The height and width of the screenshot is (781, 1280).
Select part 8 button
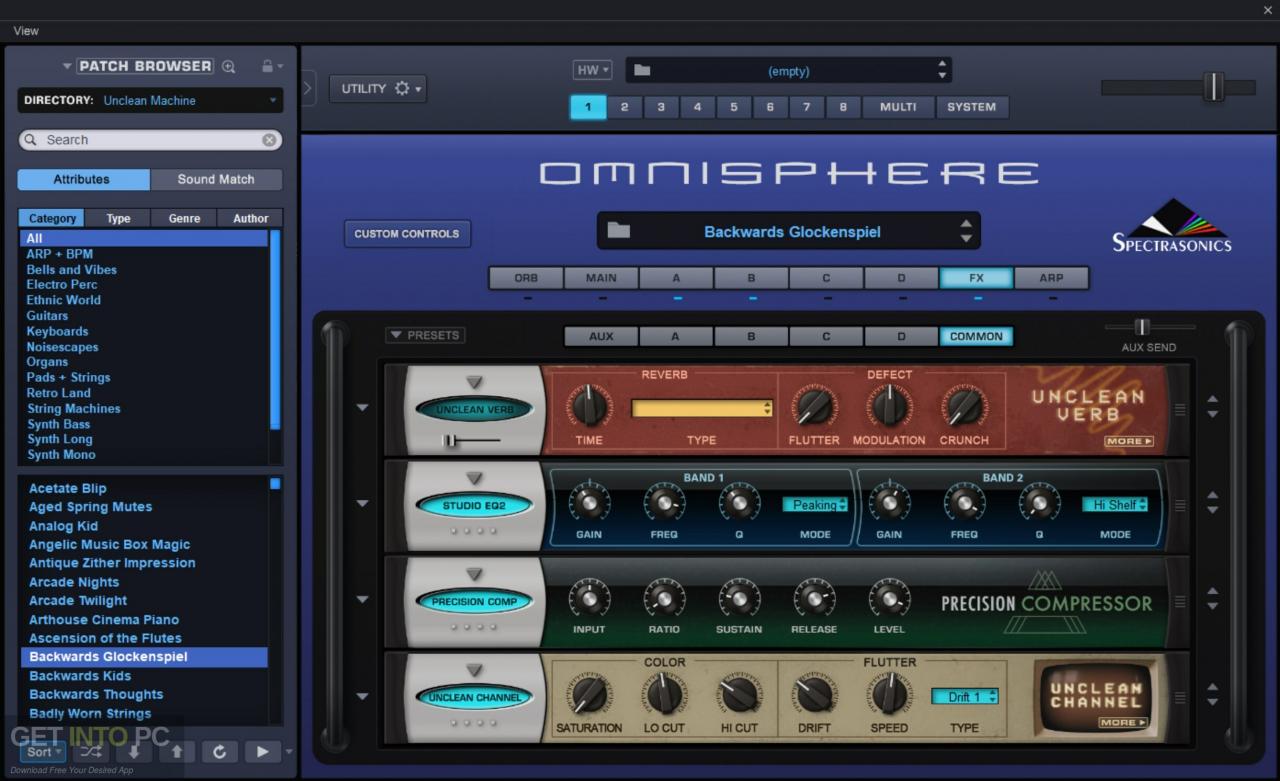coord(843,107)
